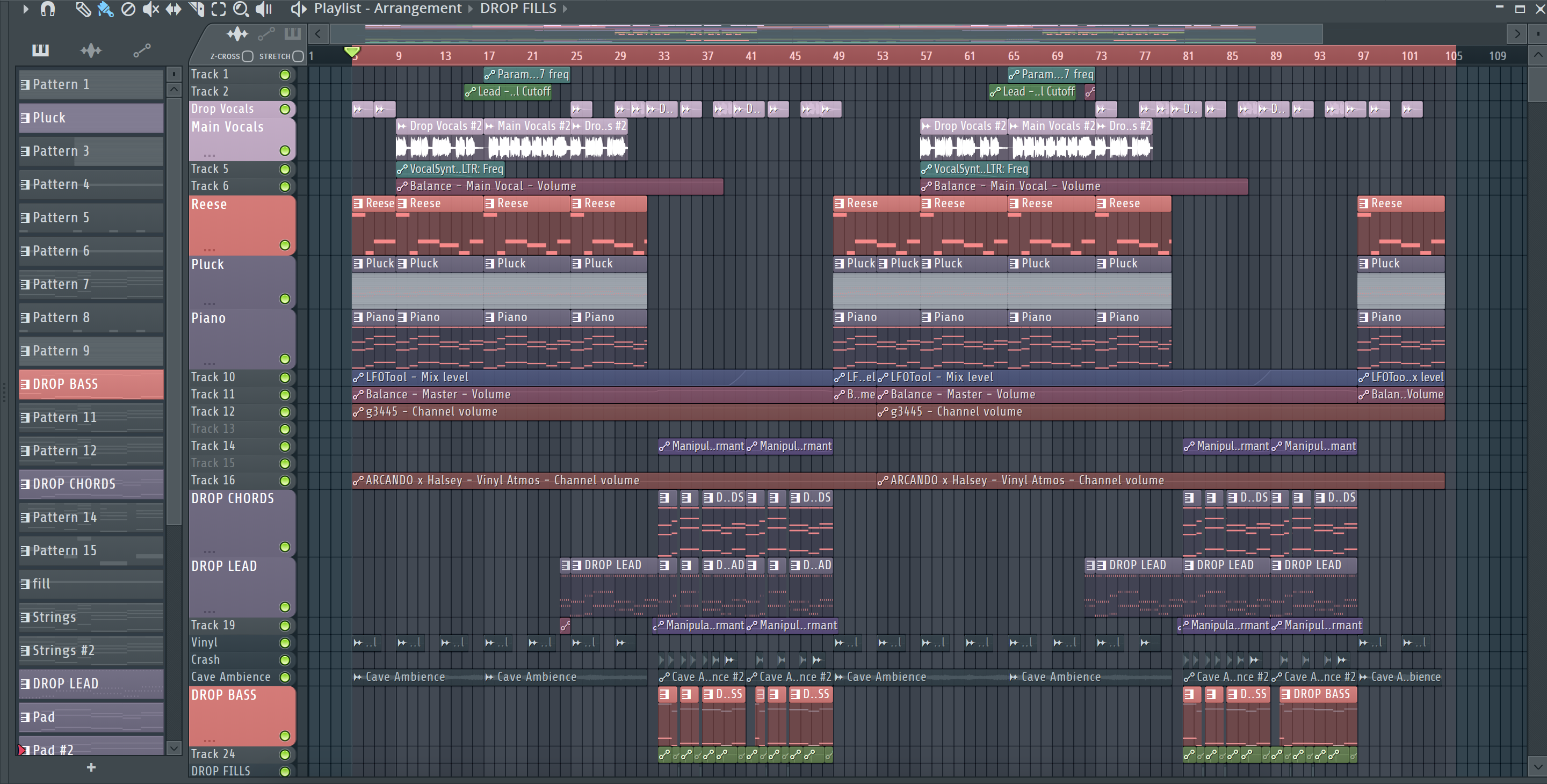Select Pattern 1 in the picker

(91, 85)
